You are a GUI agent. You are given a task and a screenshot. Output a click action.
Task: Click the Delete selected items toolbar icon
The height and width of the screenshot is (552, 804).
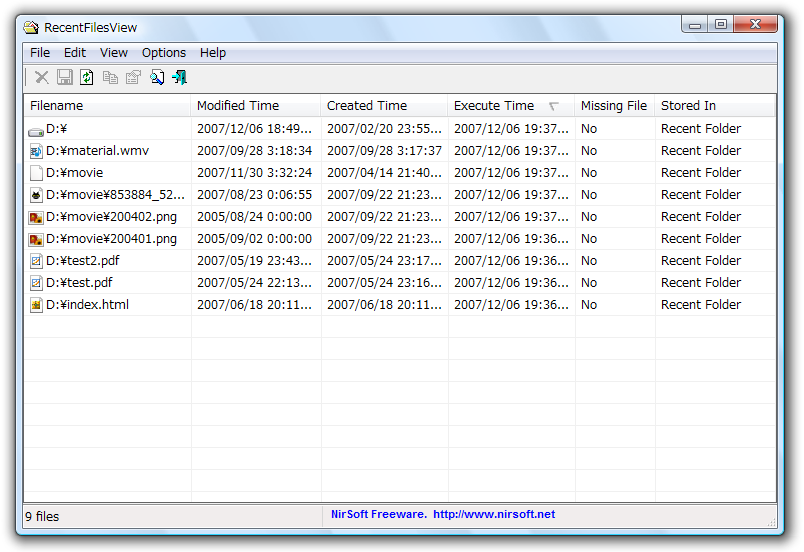[x=42, y=77]
